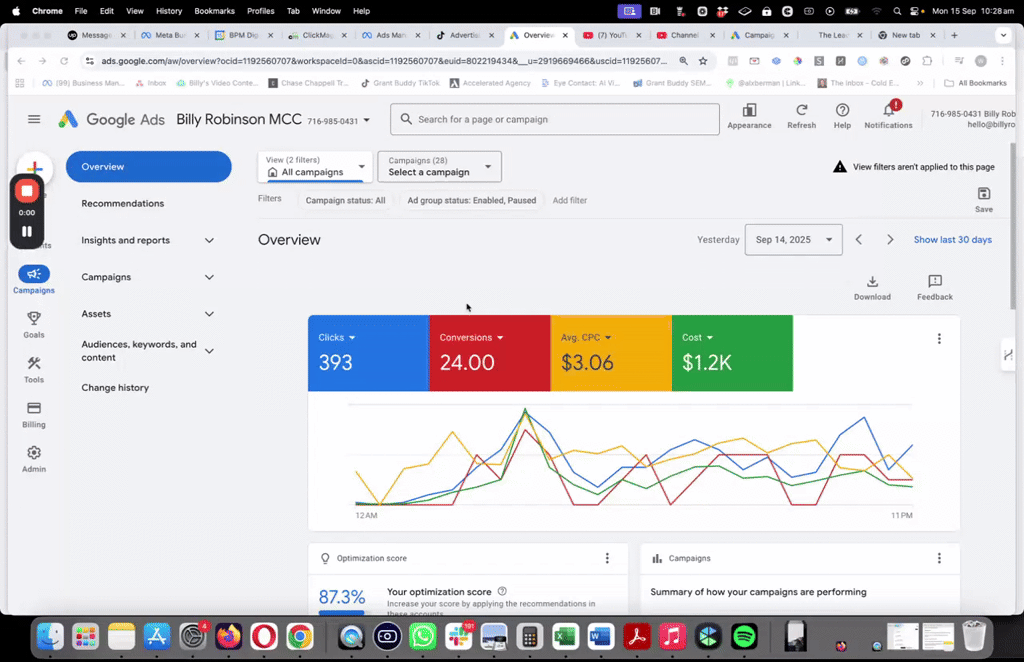
Task: Open Notifications bell
Action: (888, 116)
